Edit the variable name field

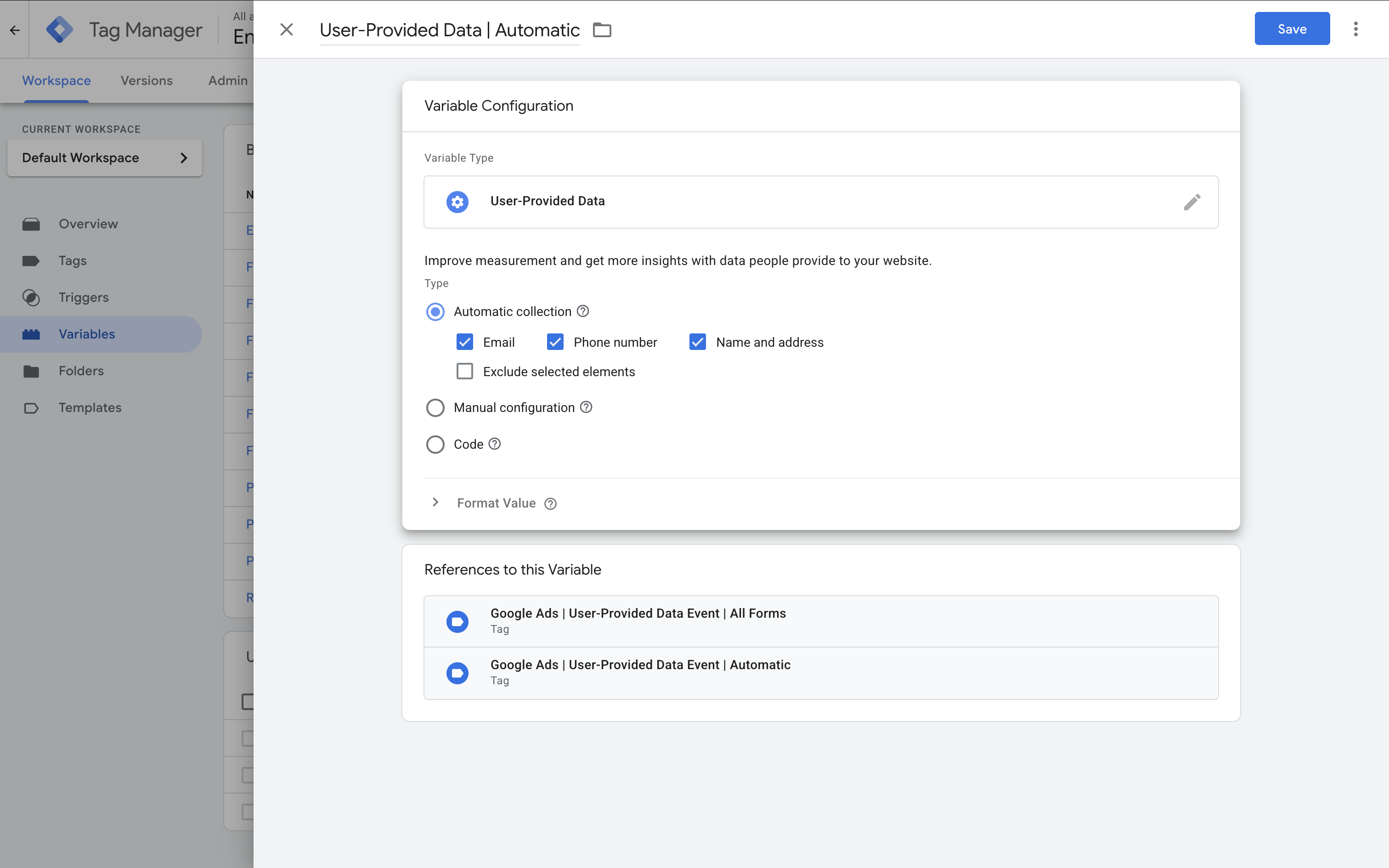(x=449, y=30)
